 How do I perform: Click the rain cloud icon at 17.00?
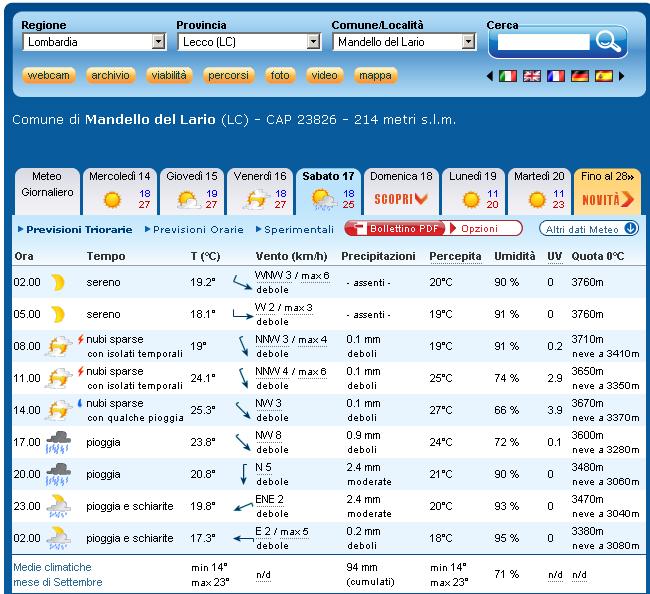pos(58,442)
